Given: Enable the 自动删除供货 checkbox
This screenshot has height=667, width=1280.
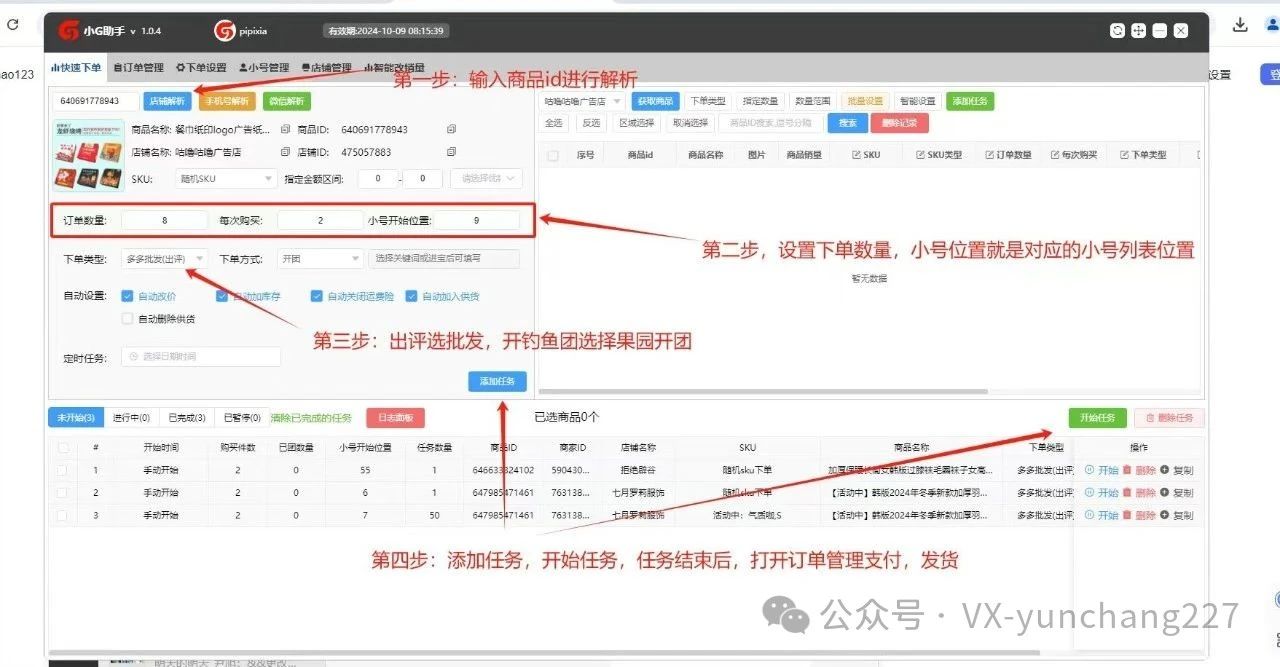Looking at the screenshot, I should [x=127, y=319].
